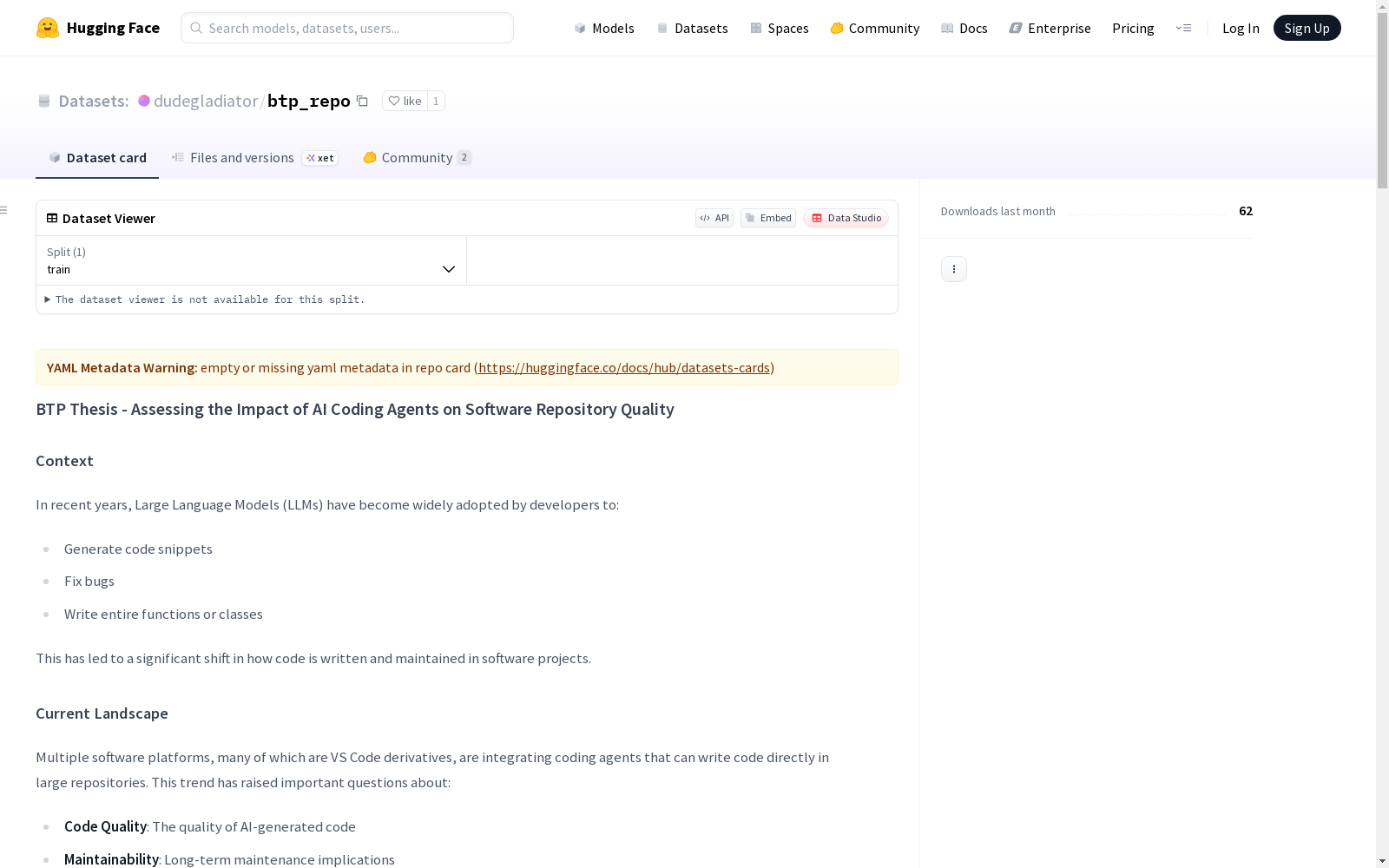The height and width of the screenshot is (868, 1389).
Task: Switch to Dataset card tab
Action: 97,157
